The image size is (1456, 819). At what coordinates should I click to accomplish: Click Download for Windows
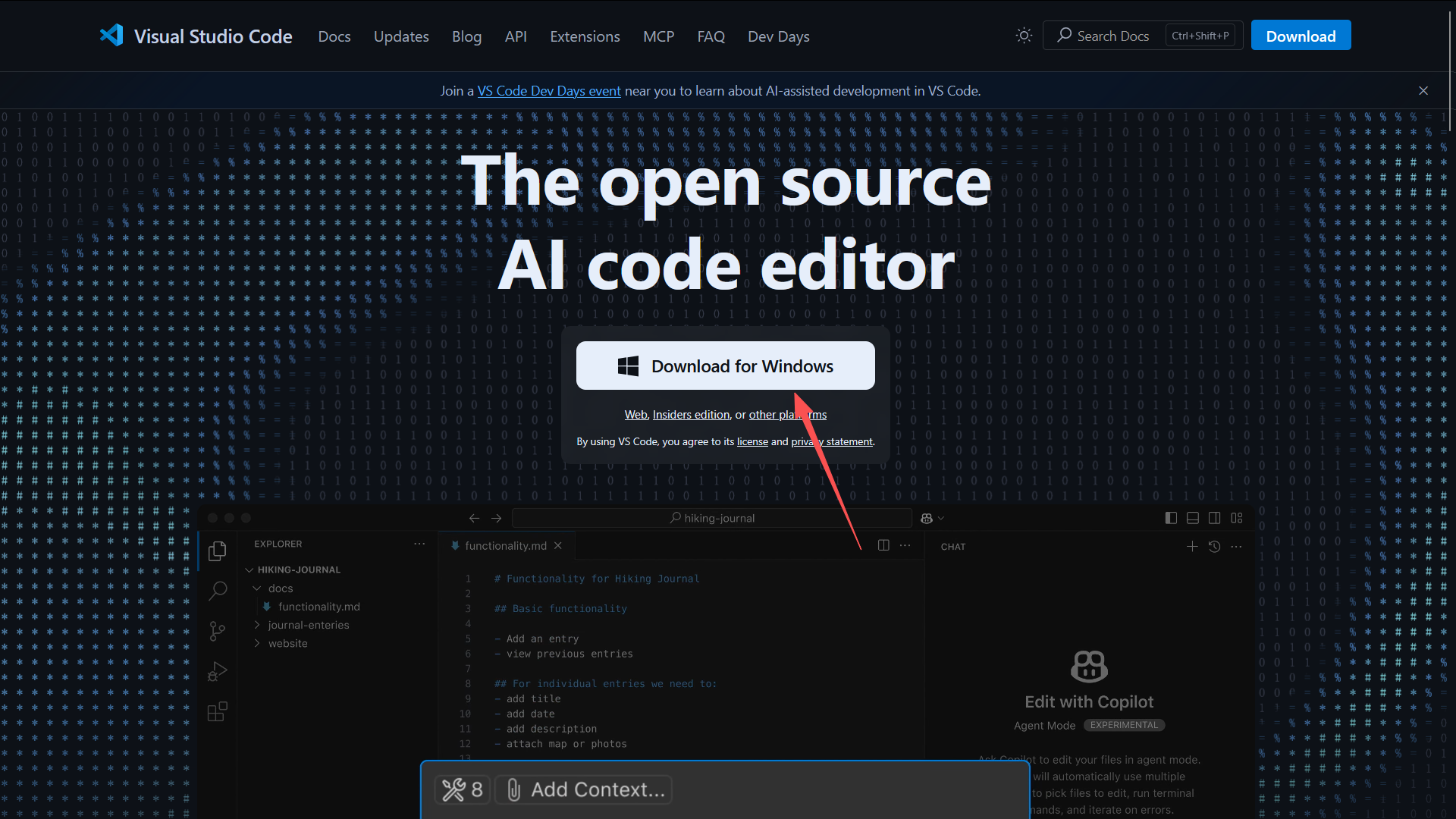coord(726,366)
